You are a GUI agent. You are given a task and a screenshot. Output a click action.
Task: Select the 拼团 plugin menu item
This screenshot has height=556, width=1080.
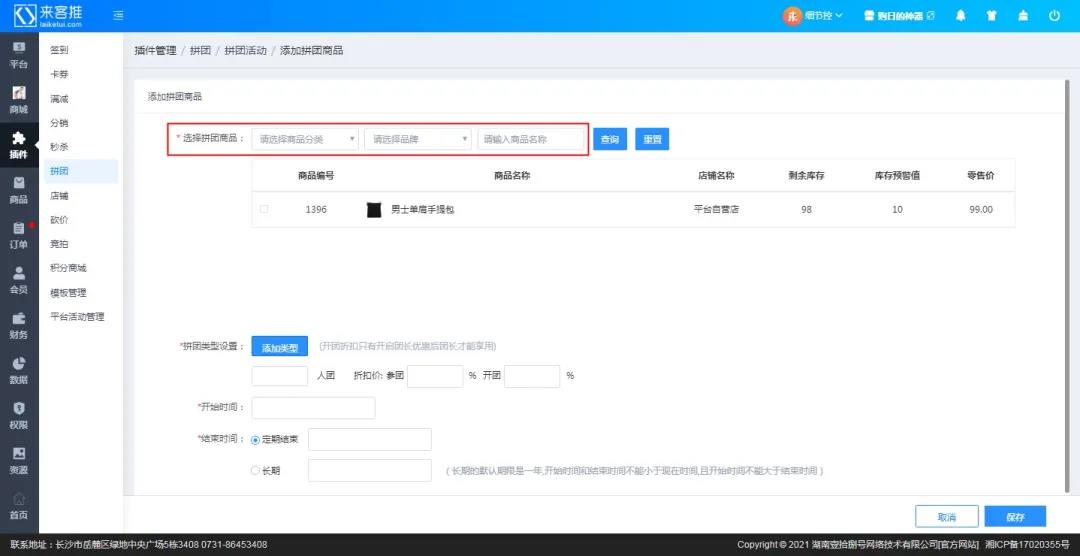click(x=81, y=172)
